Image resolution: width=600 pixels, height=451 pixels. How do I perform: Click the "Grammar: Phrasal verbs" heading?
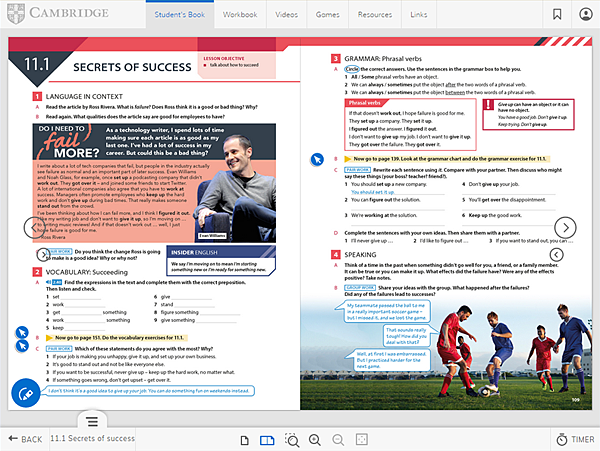pyautogui.click(x=383, y=59)
